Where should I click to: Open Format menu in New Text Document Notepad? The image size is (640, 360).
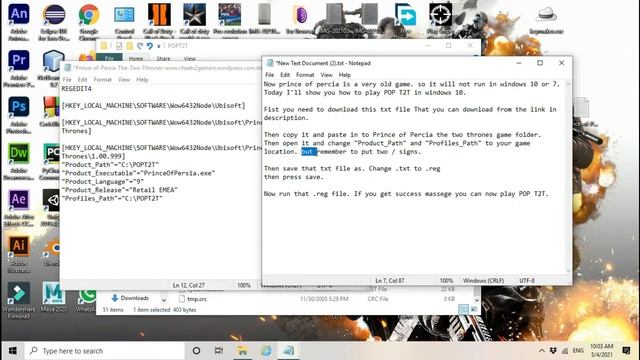pos(305,75)
